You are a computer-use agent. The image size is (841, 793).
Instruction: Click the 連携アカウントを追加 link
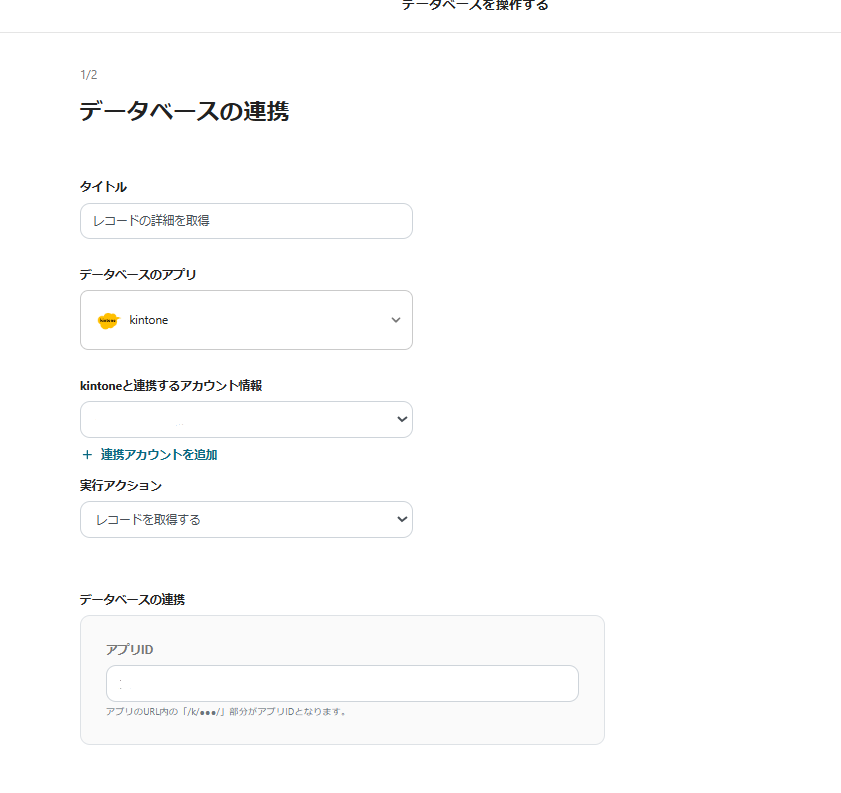(159, 454)
